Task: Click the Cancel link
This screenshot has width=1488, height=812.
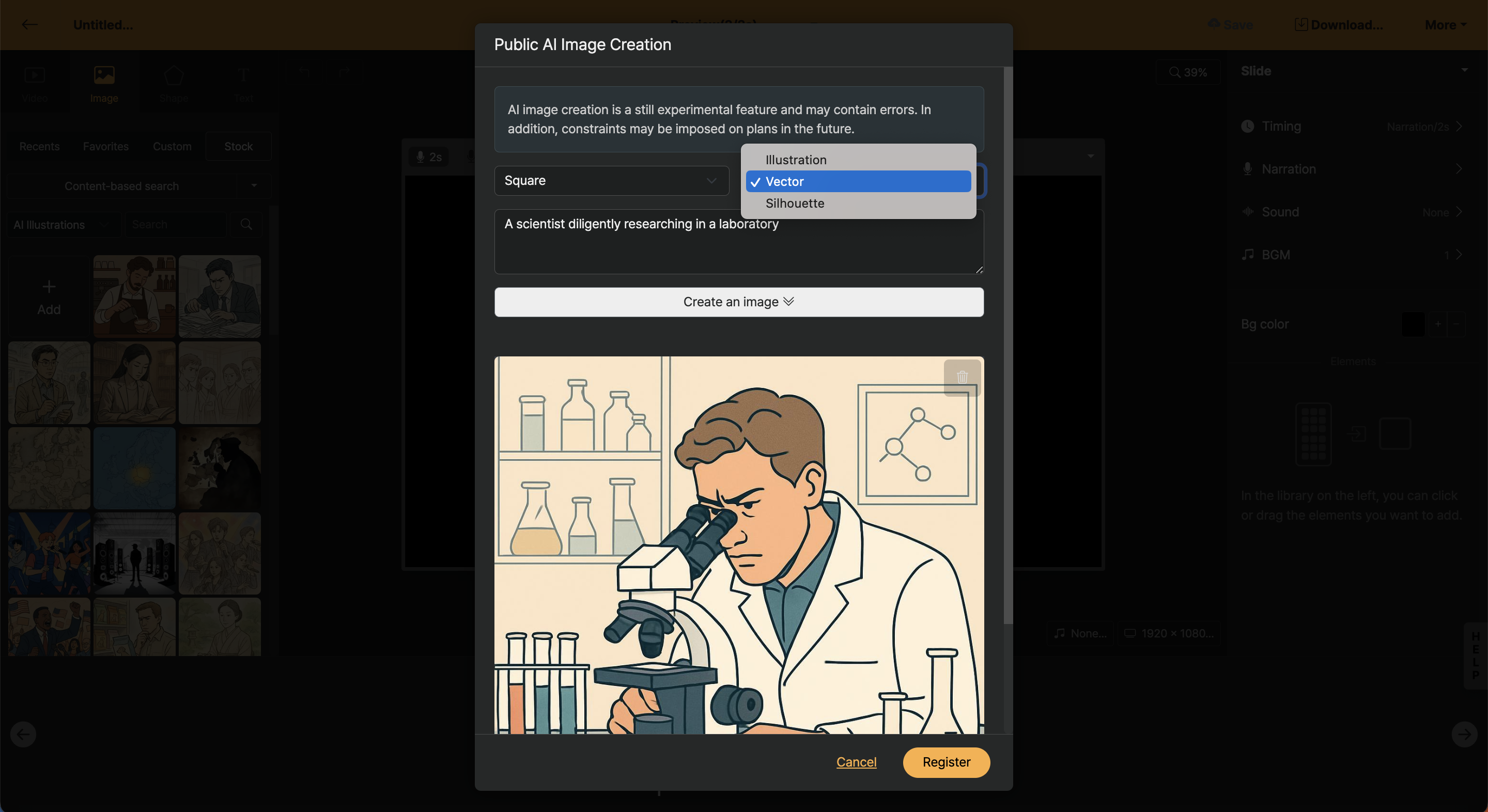Action: click(856, 762)
